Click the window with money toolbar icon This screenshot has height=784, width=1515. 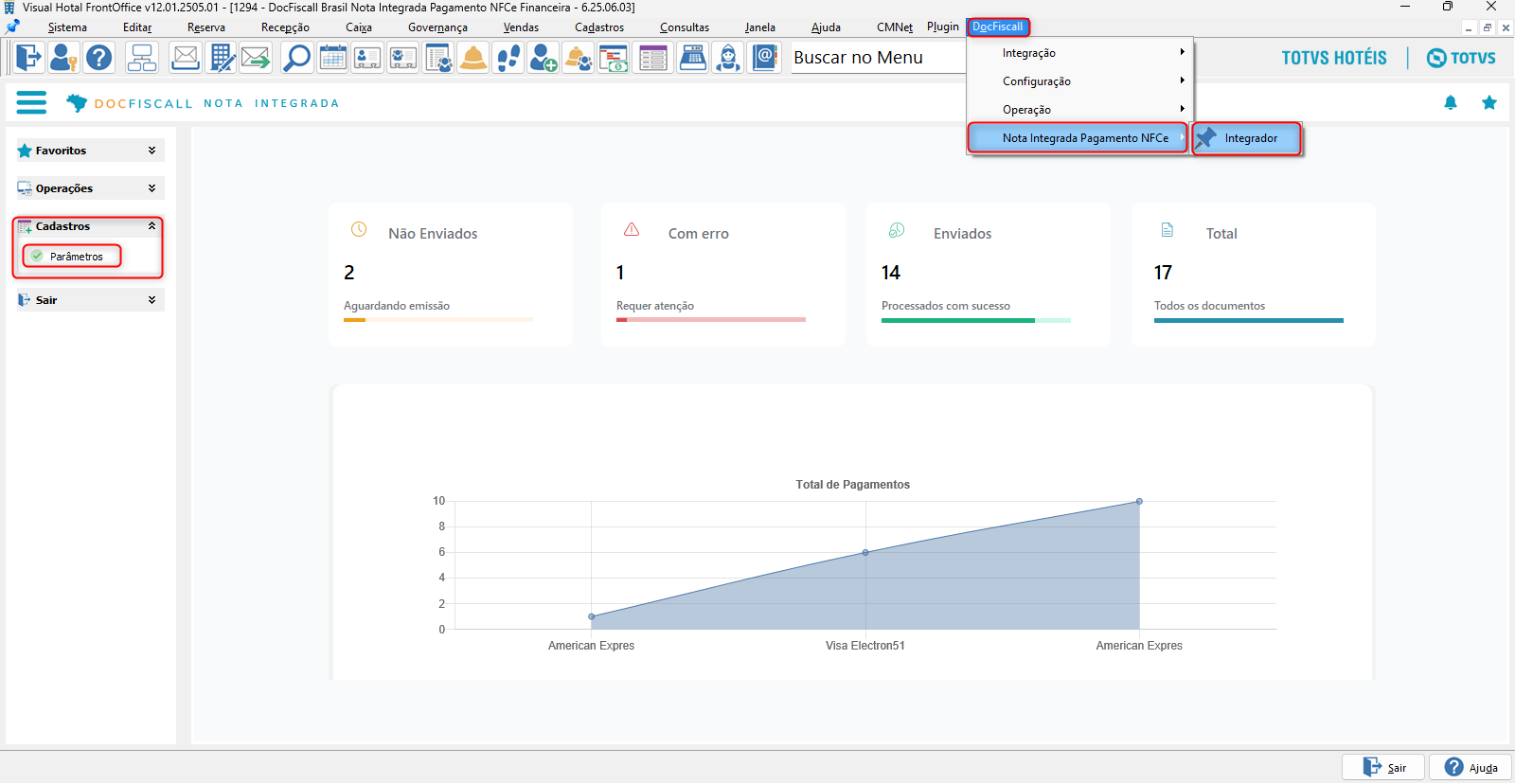click(613, 58)
